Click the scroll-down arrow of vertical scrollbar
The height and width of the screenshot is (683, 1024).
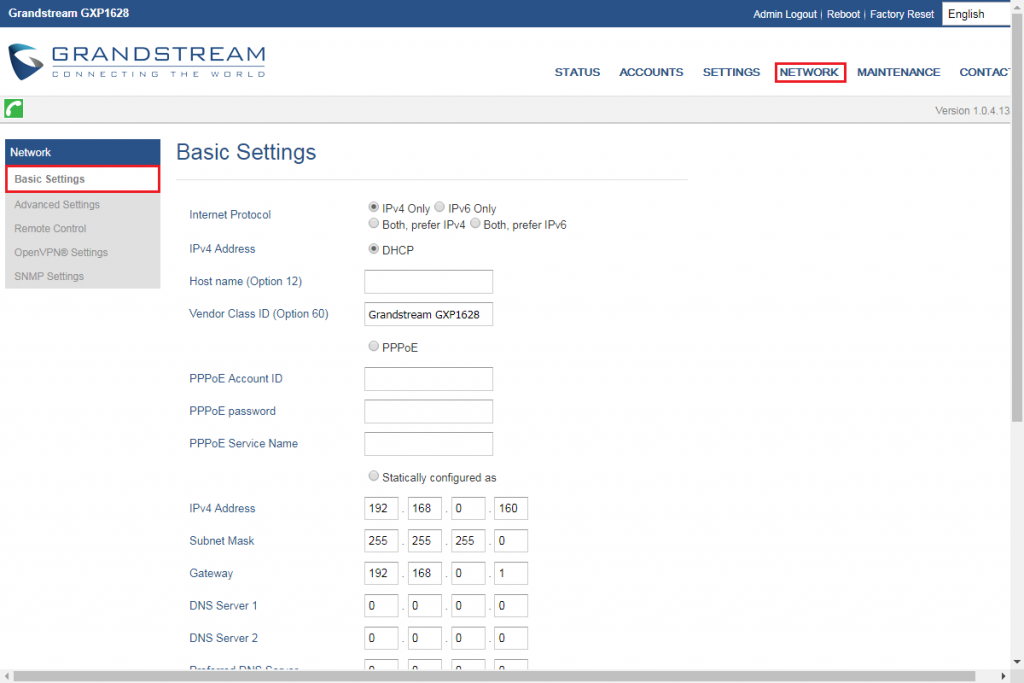coord(1017,663)
